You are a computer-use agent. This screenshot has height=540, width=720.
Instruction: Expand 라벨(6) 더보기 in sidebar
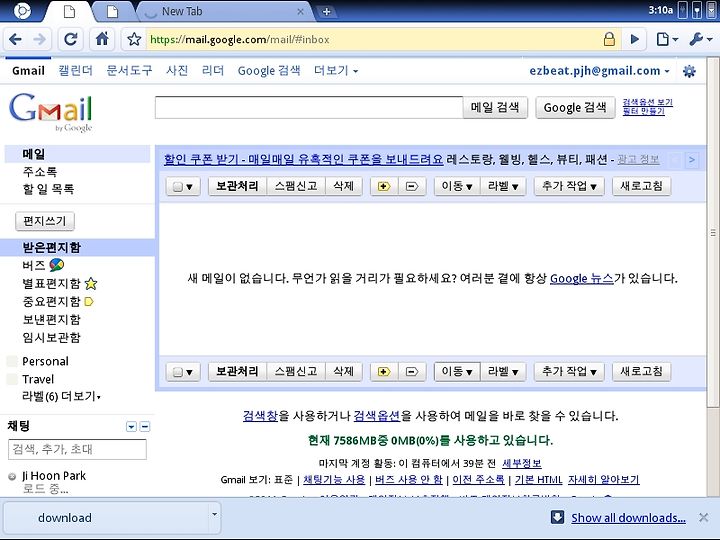pos(61,396)
